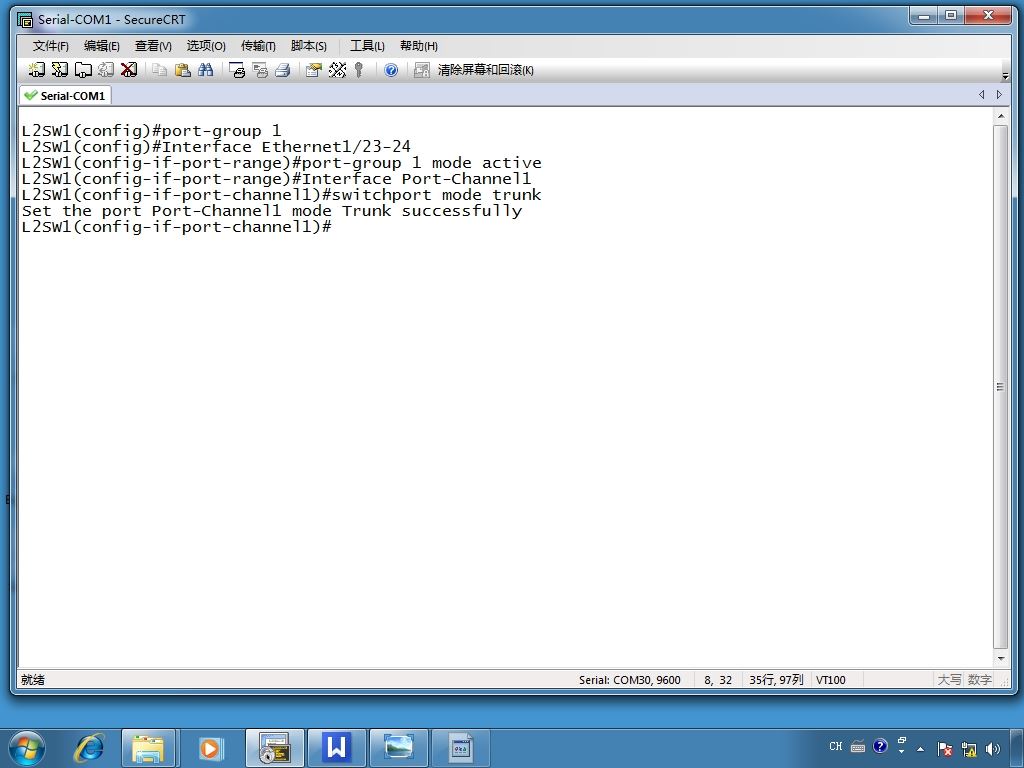
Task: Click 'Set the port Port-Channel1 mode Trunk successfully' line
Action: click(x=272, y=211)
